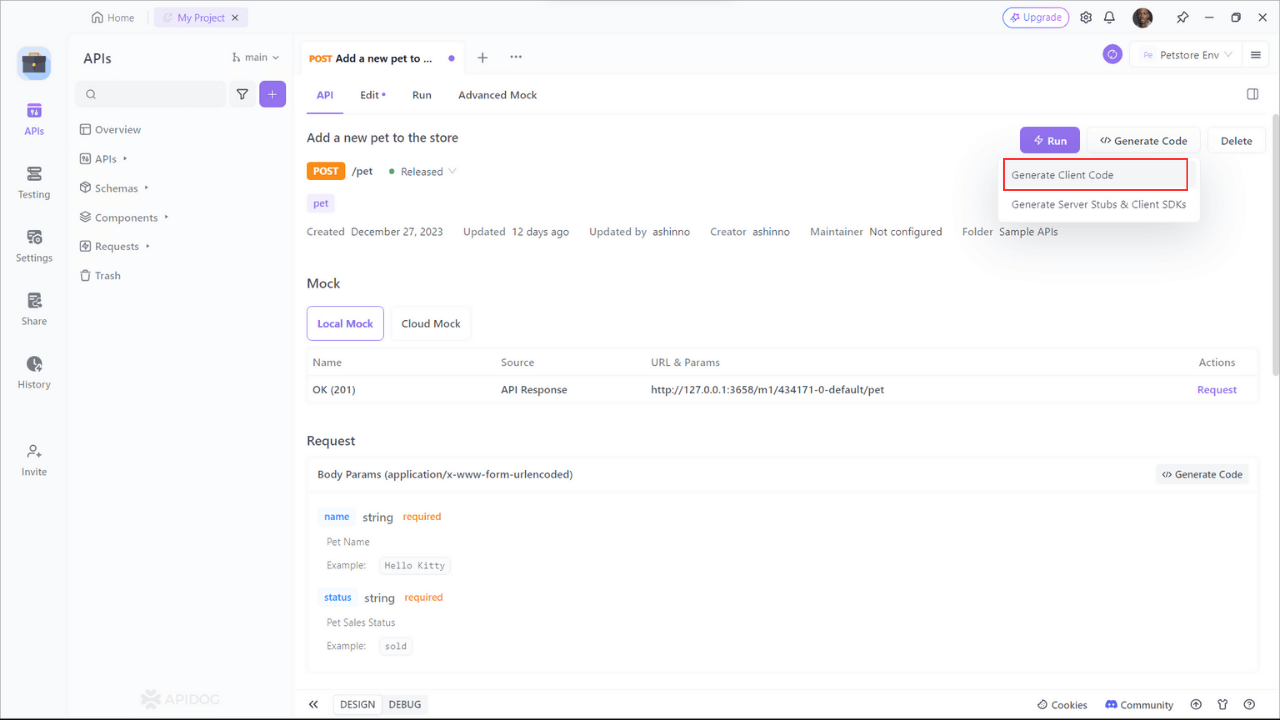This screenshot has height=720, width=1280.
Task: Open Trash in the sidebar tree
Action: pos(100,275)
